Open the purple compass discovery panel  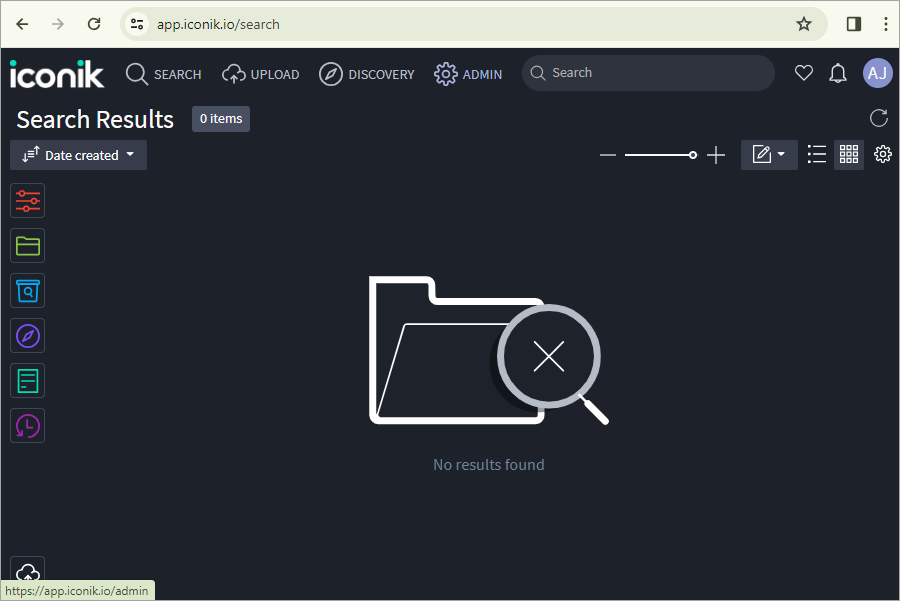click(28, 336)
